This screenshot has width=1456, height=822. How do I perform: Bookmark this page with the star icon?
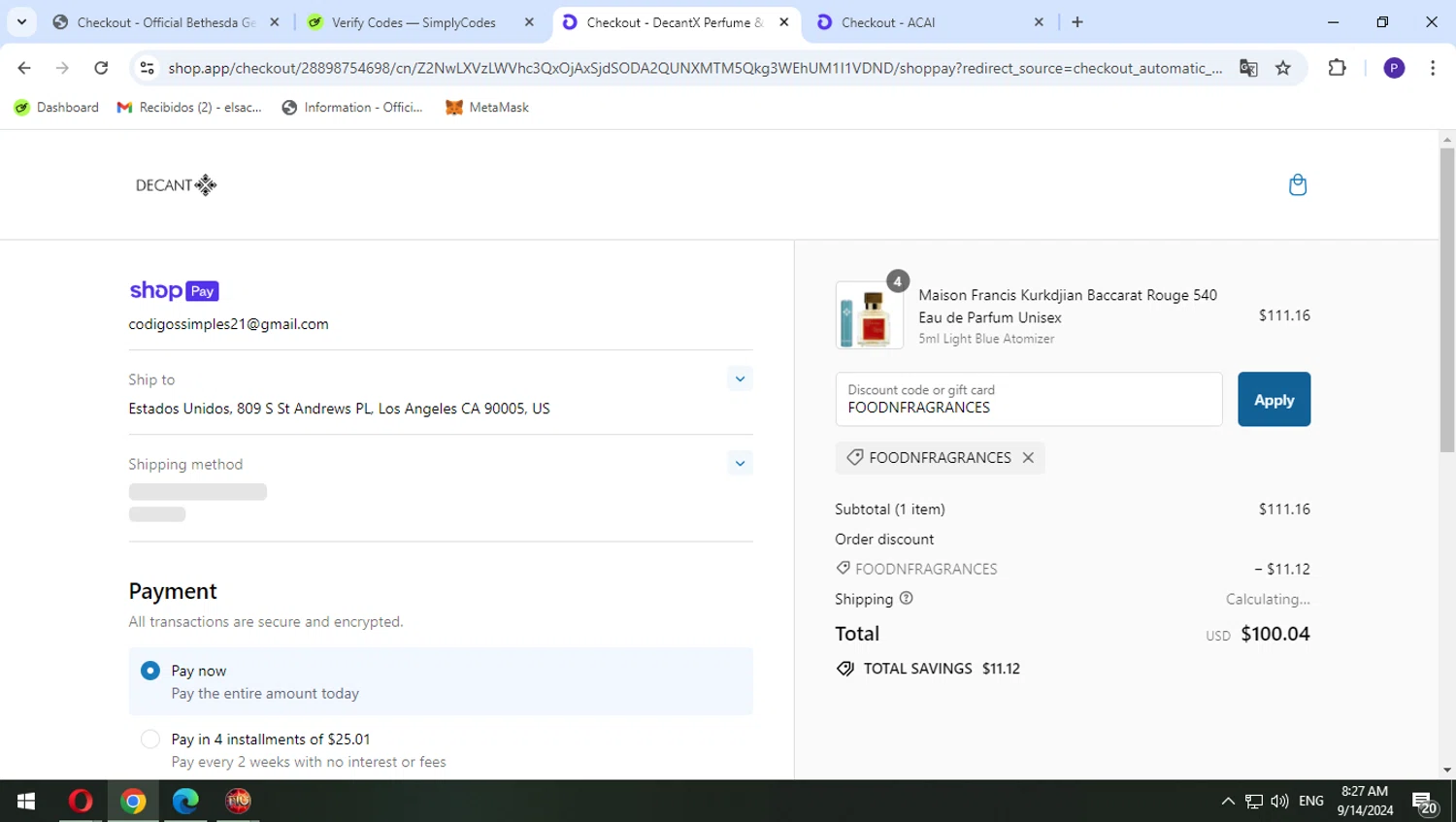tap(1283, 68)
